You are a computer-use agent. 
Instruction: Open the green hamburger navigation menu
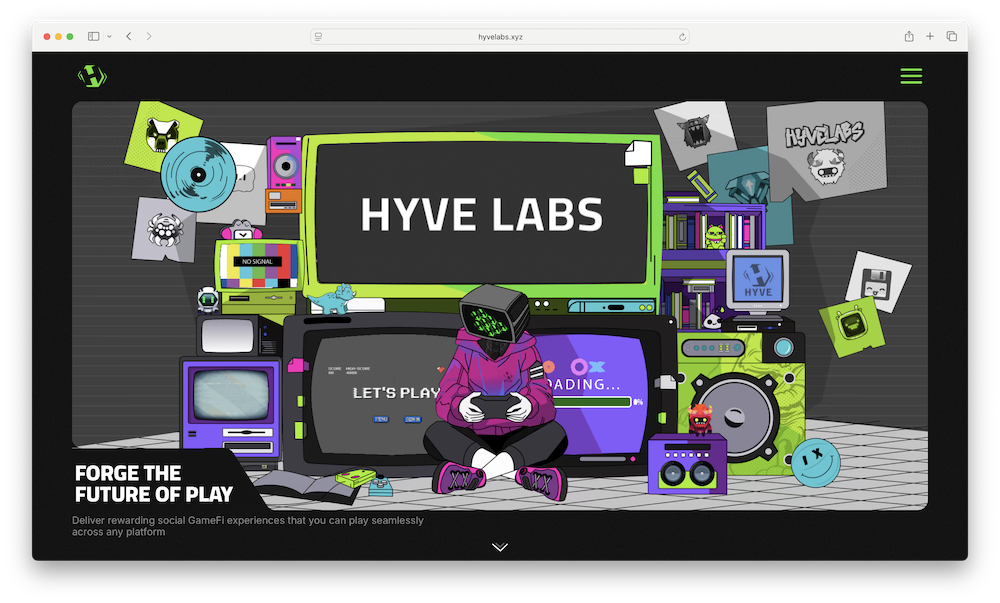coord(911,76)
